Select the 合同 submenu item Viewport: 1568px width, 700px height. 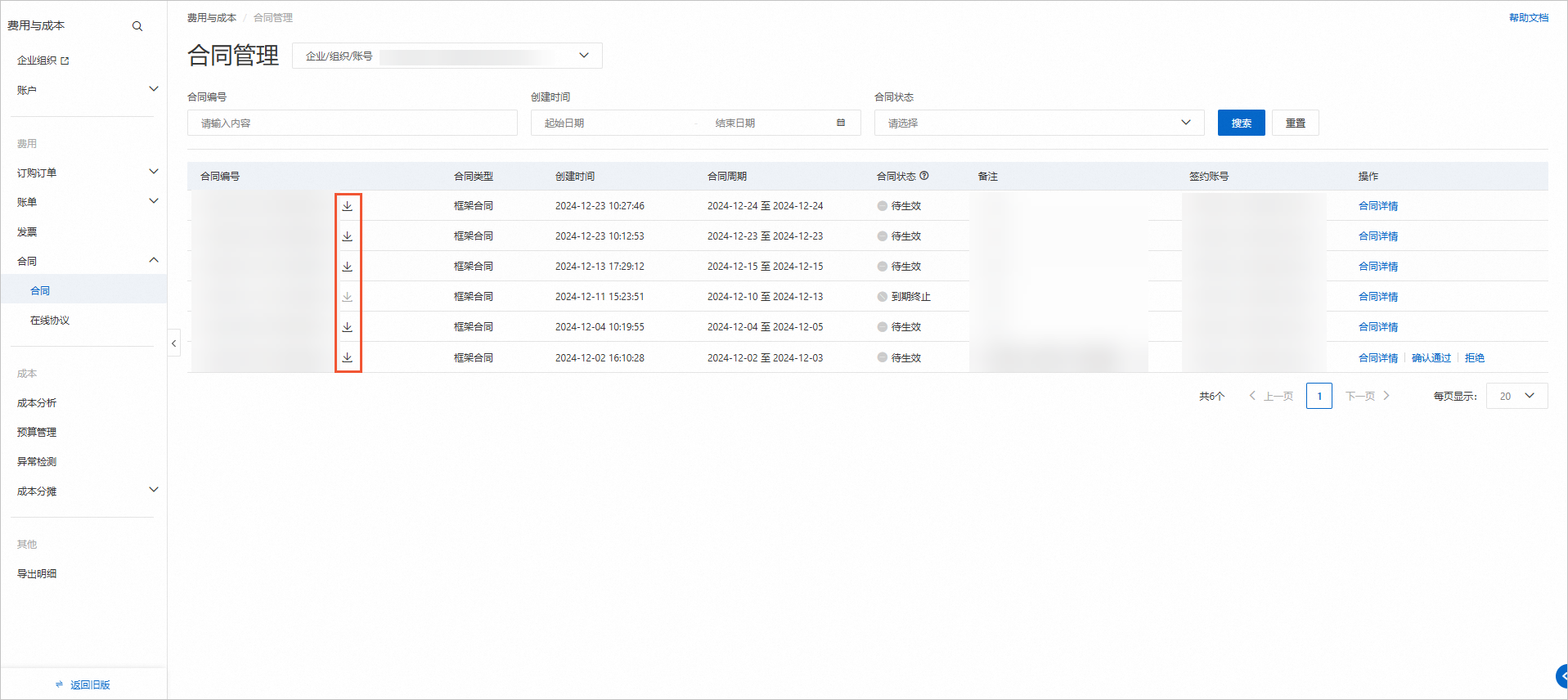(40, 291)
